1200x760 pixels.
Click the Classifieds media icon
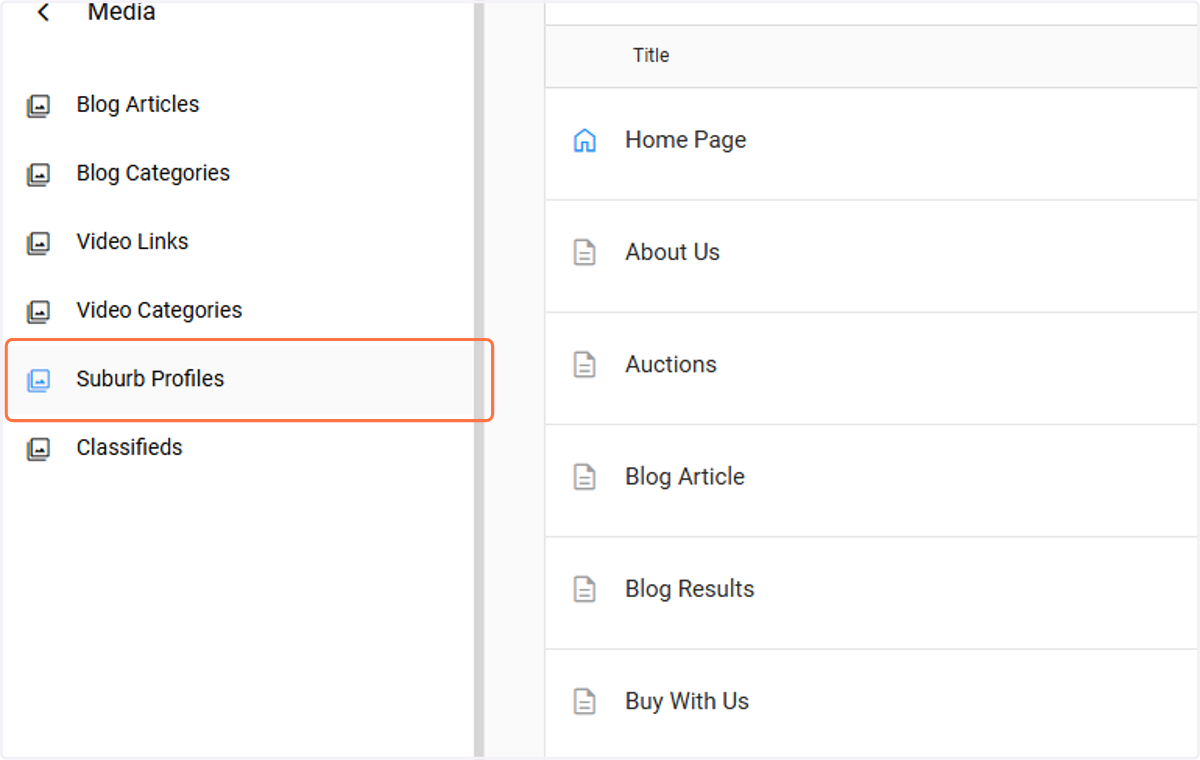(x=38, y=448)
